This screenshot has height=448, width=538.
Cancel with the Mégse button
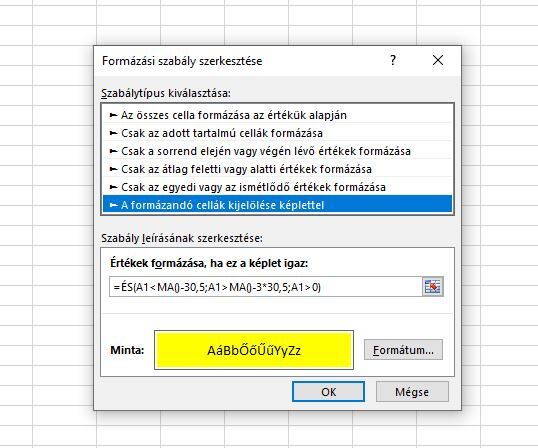pyautogui.click(x=412, y=392)
